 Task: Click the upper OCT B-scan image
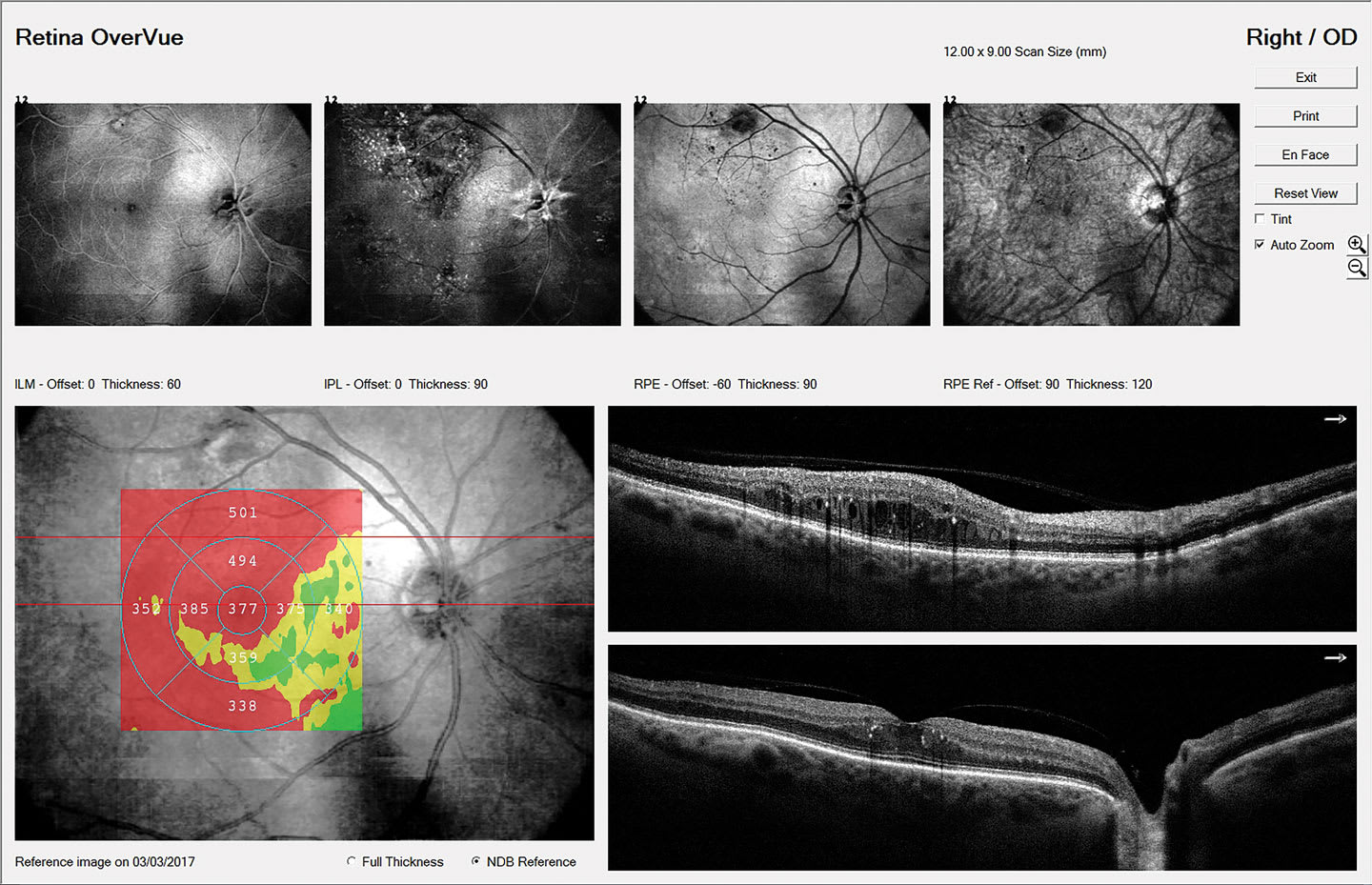point(982,519)
